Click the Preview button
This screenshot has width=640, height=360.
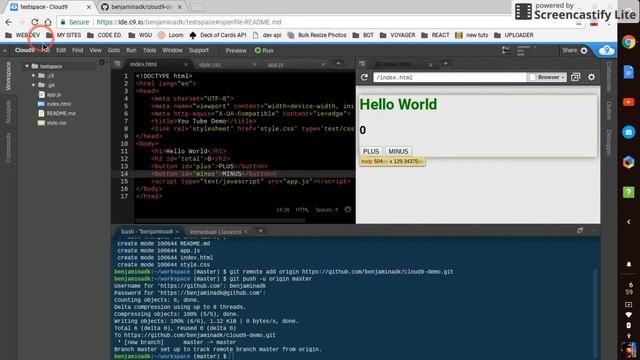[236, 51]
